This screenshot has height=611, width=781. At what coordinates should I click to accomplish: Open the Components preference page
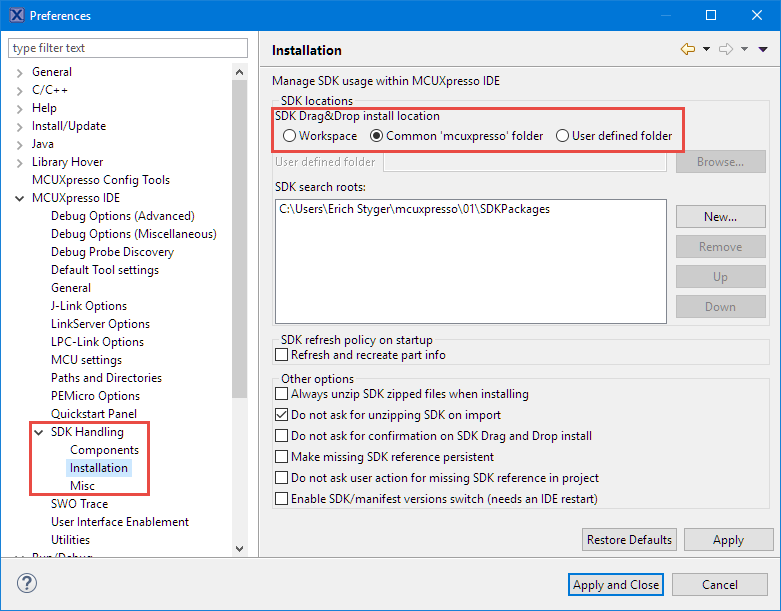coord(104,450)
